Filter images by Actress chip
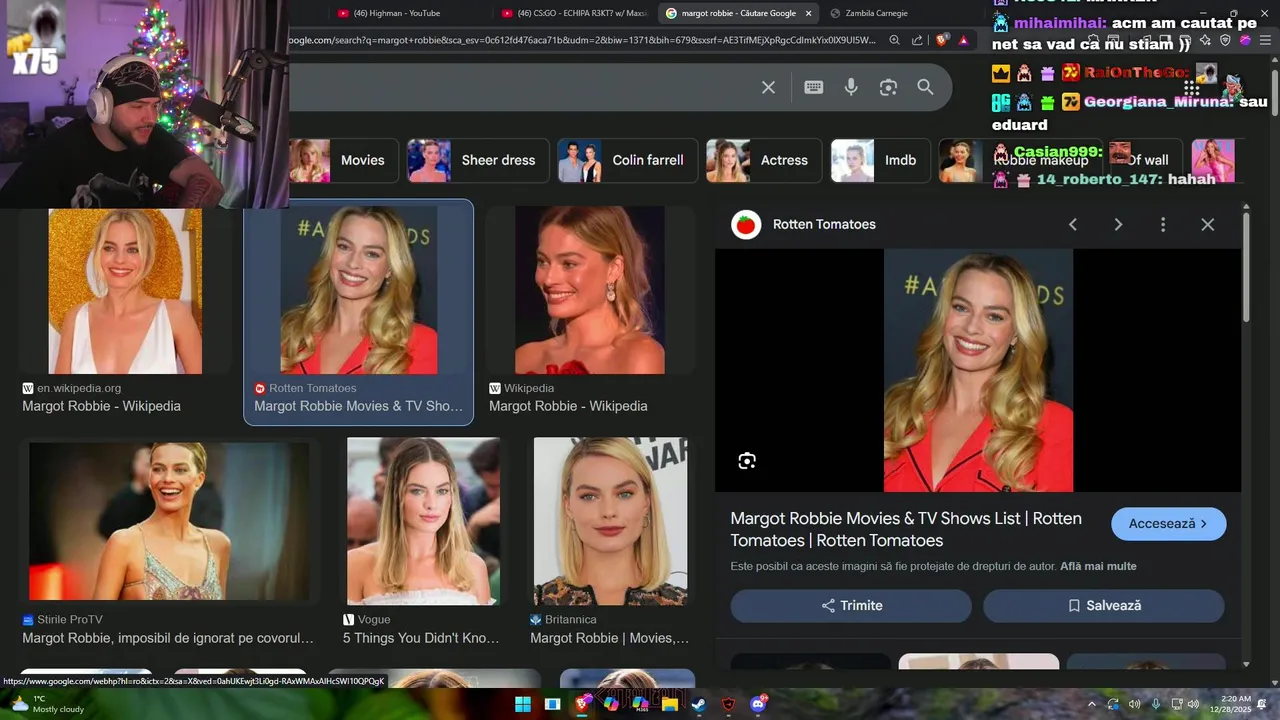The height and width of the screenshot is (720, 1280). 764,160
